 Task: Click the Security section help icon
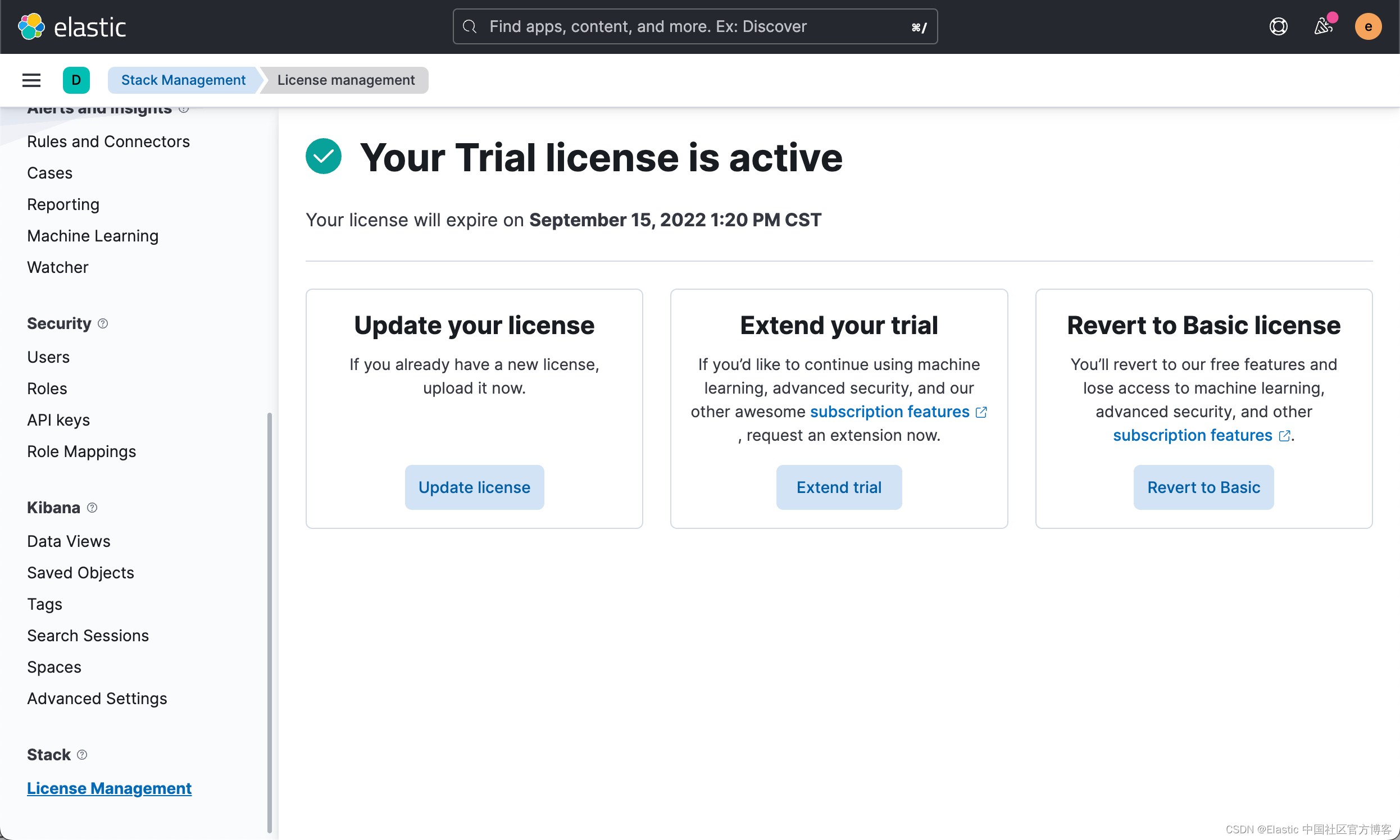[x=102, y=323]
